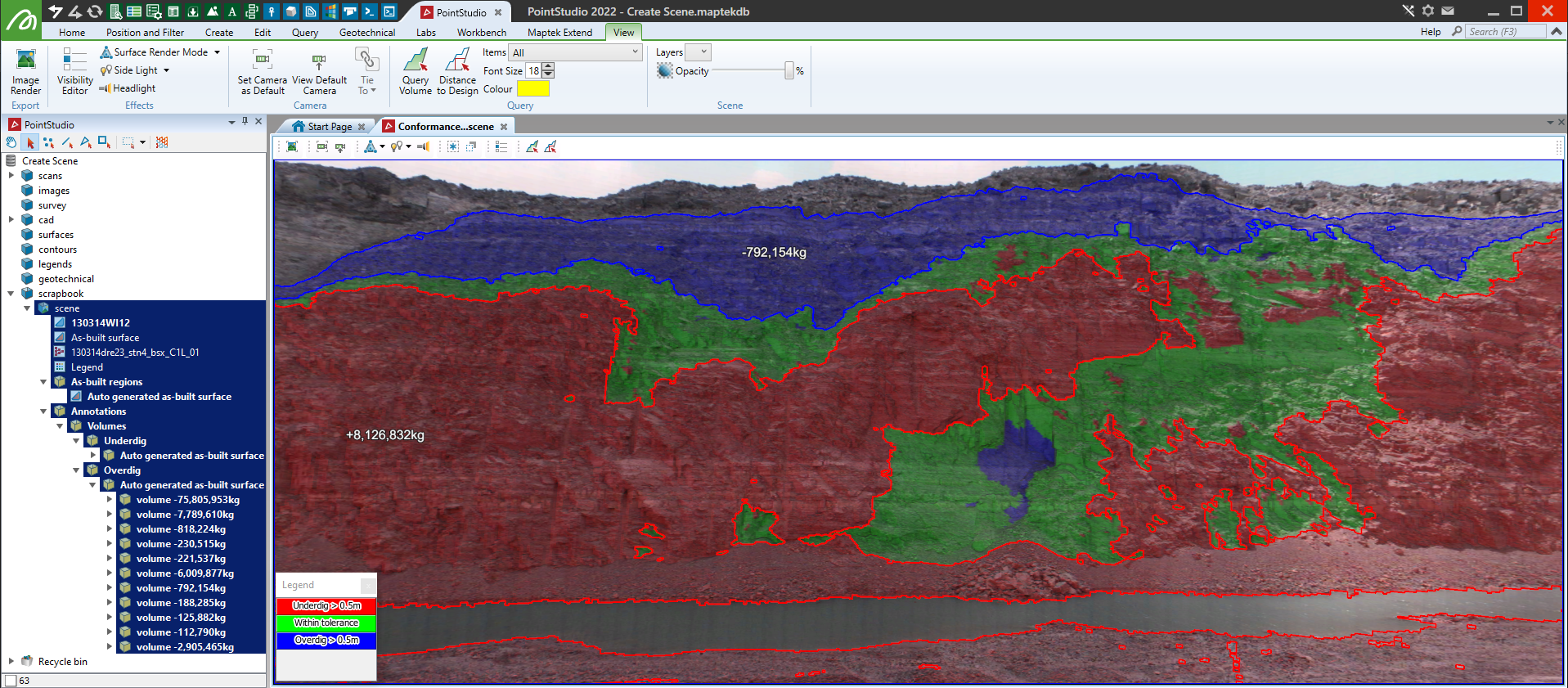
Task: Pin the PointStudio explorer panel
Action: (245, 121)
